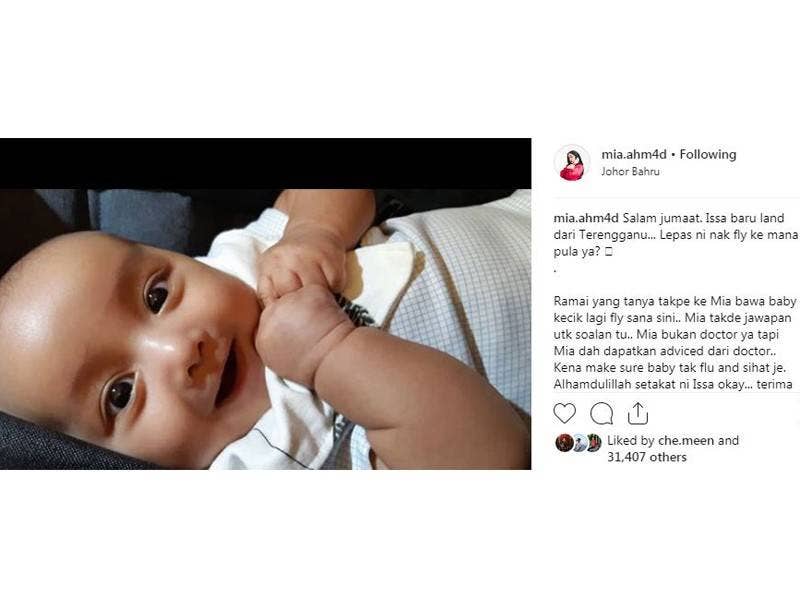Click mia.ahm4d username in the caption
Viewport: 800px width, 600px height.
[586, 218]
